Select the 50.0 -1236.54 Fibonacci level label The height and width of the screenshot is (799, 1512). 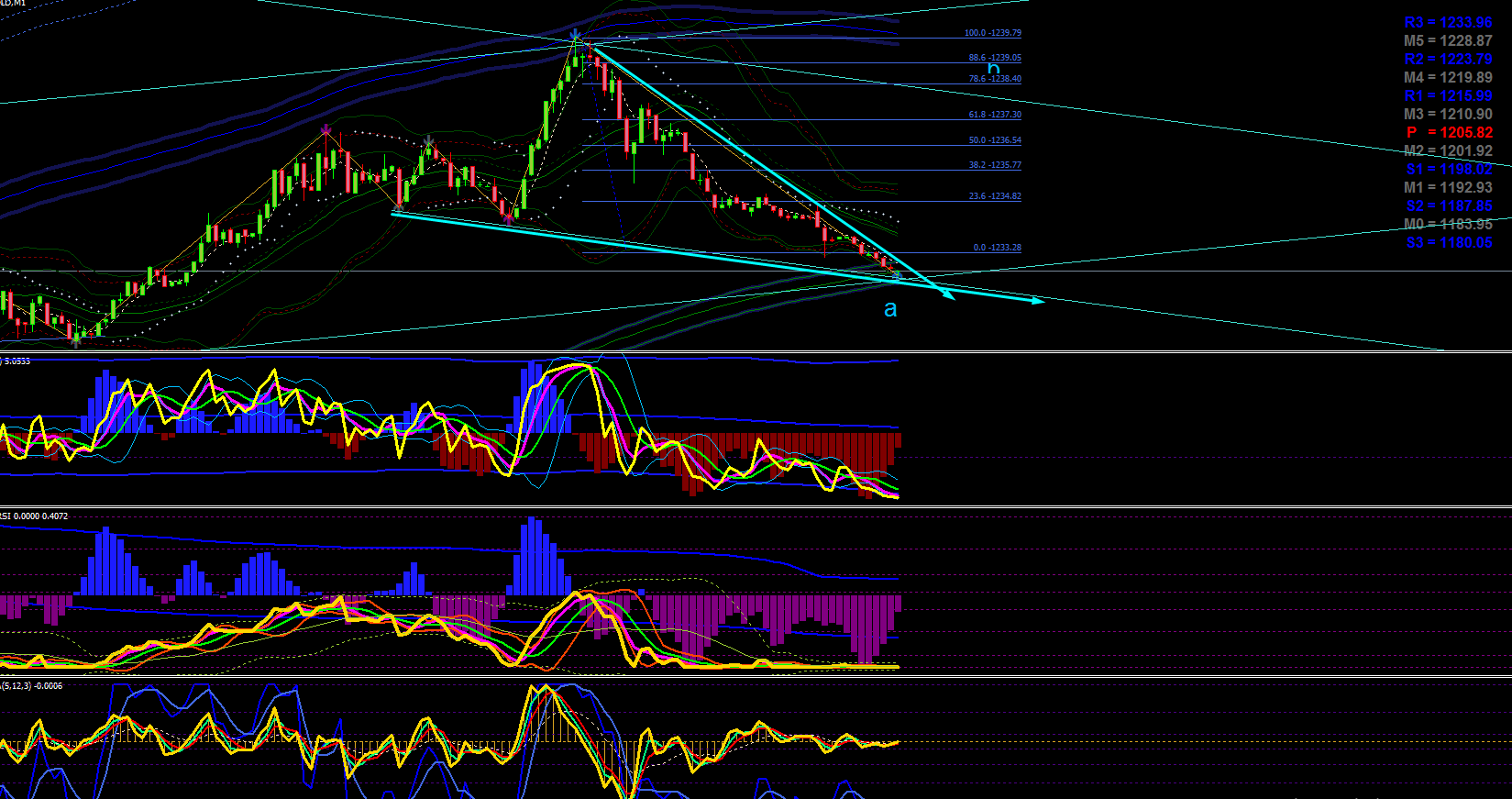[995, 140]
